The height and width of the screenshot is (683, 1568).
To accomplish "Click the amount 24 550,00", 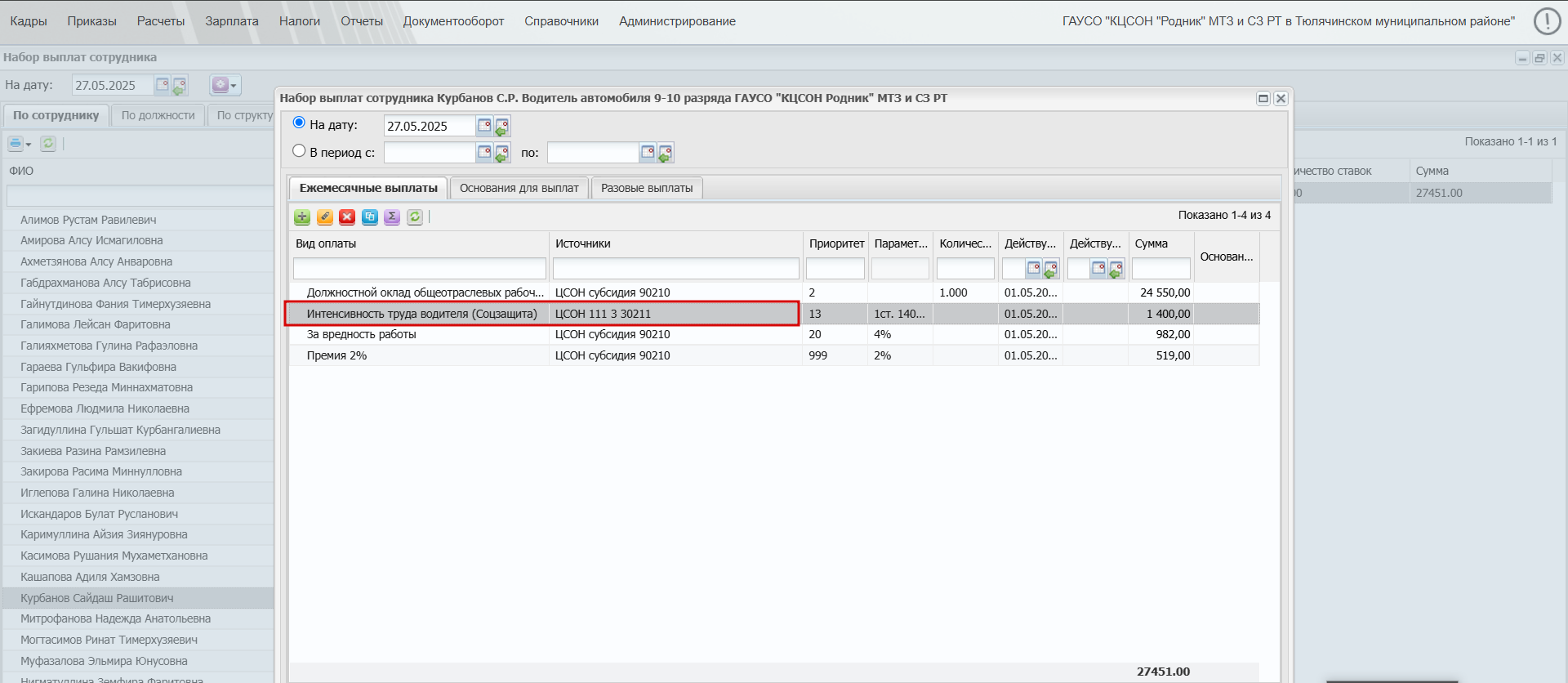I will click(1165, 292).
